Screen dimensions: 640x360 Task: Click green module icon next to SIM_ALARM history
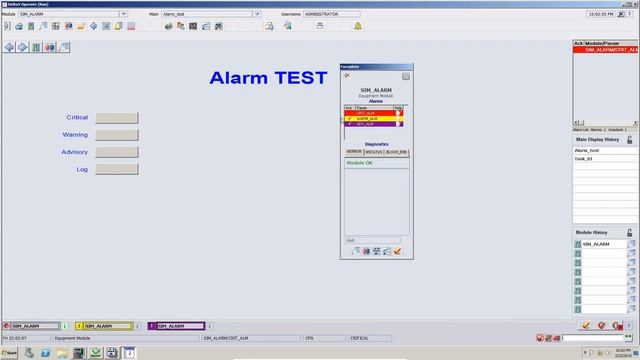point(578,244)
